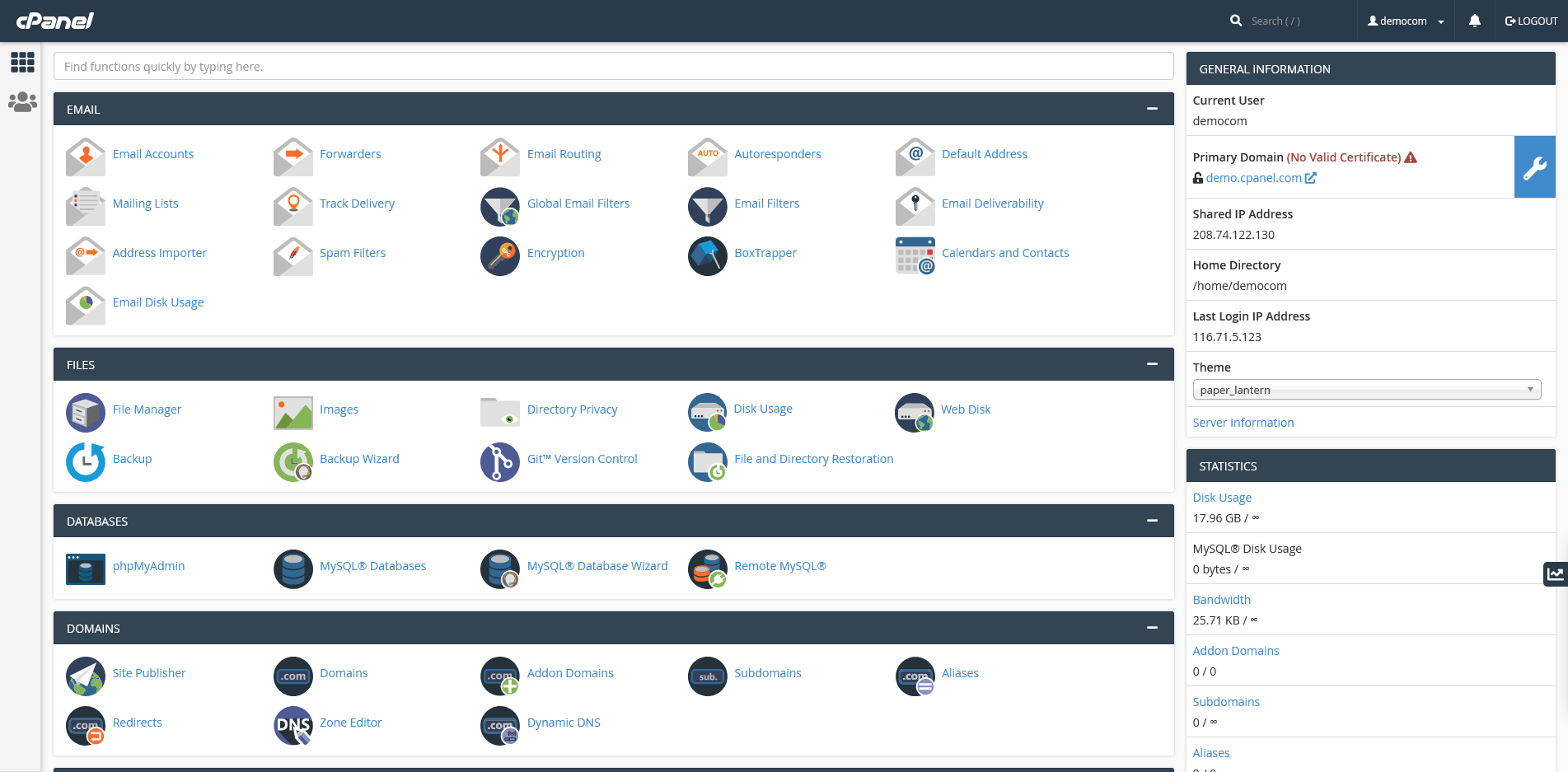Click the Forwarders envelope icon

point(293,157)
